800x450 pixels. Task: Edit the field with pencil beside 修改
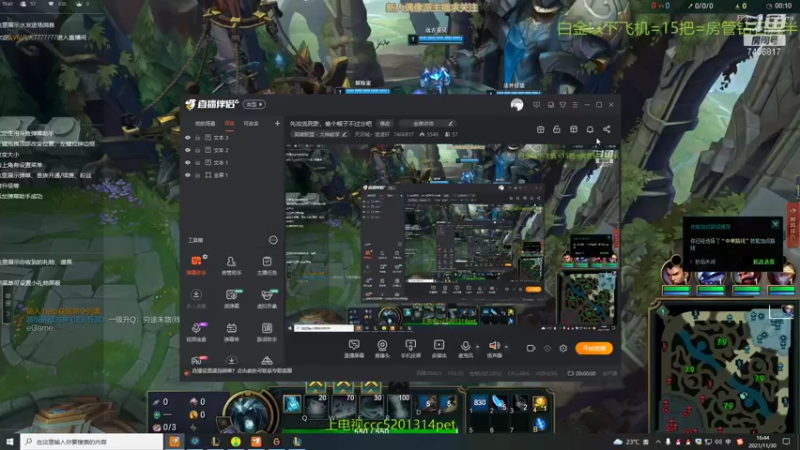427,123
